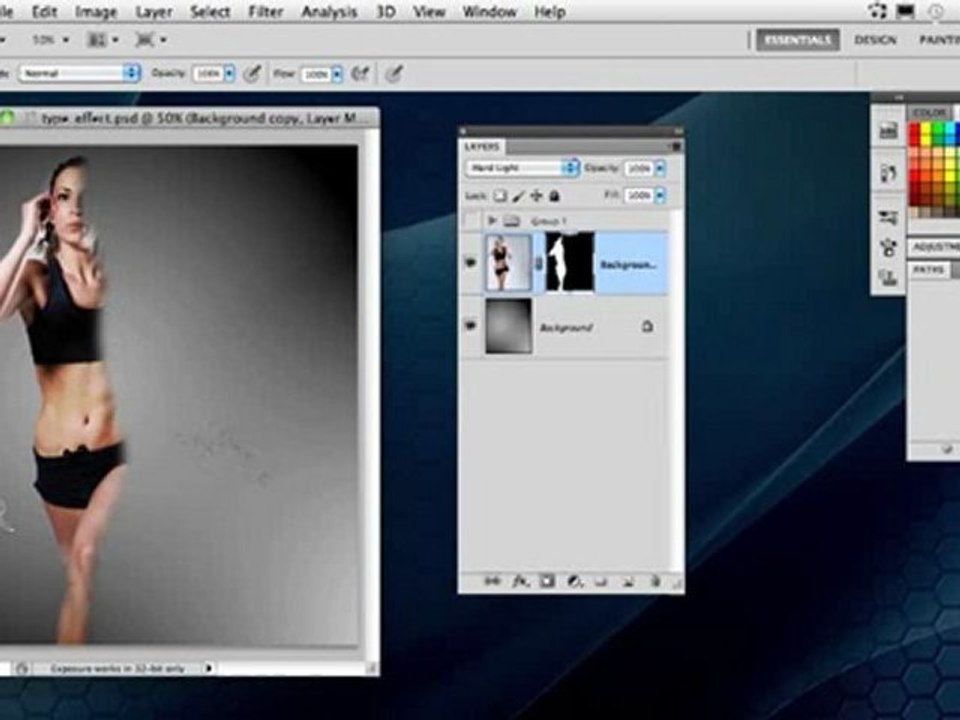Click the screen mode icon in the menu bar
This screenshot has width=960, height=720.
904,11
